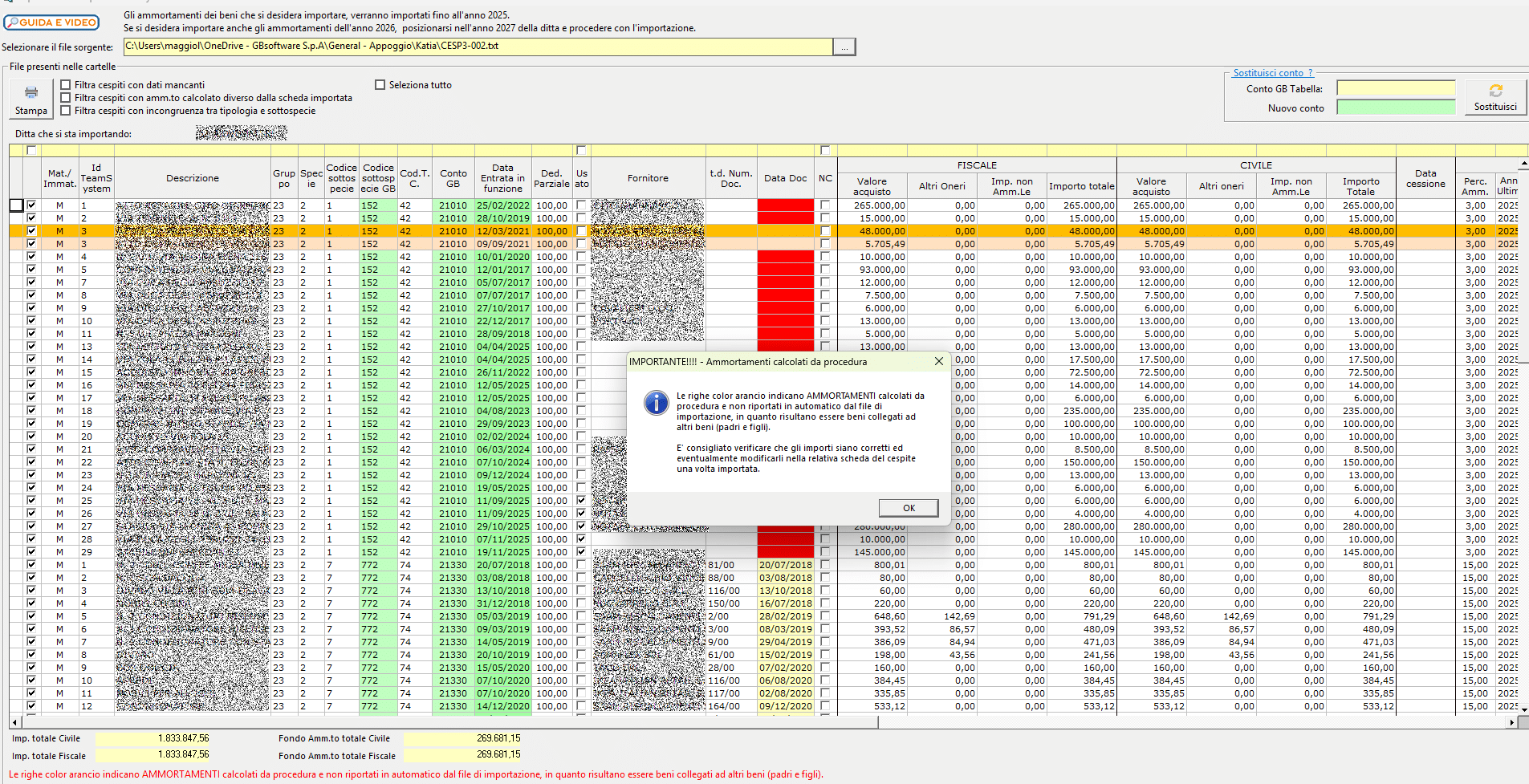The width and height of the screenshot is (1529, 784).
Task: Click the 'Data Doc' column header
Action: coord(786,178)
